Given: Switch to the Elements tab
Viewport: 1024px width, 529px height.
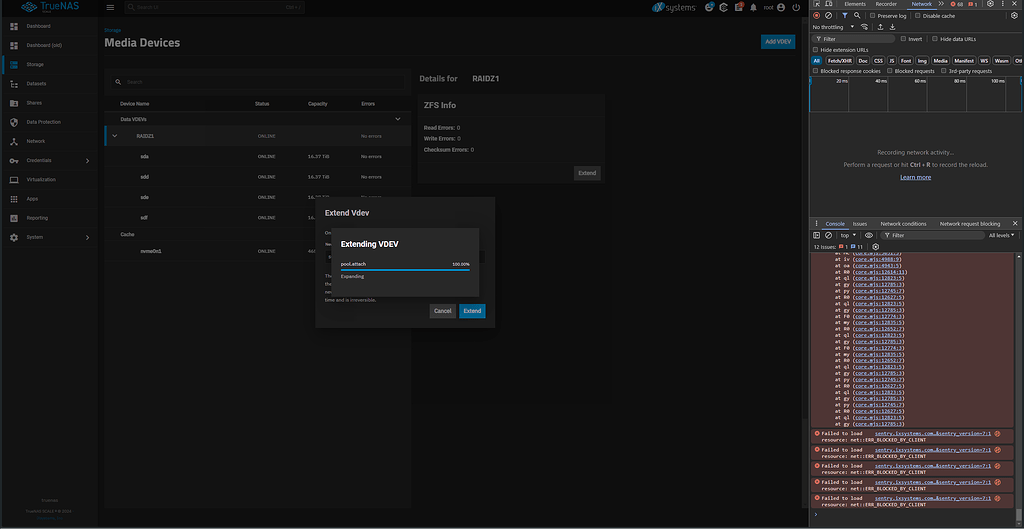Looking at the screenshot, I should (855, 4).
